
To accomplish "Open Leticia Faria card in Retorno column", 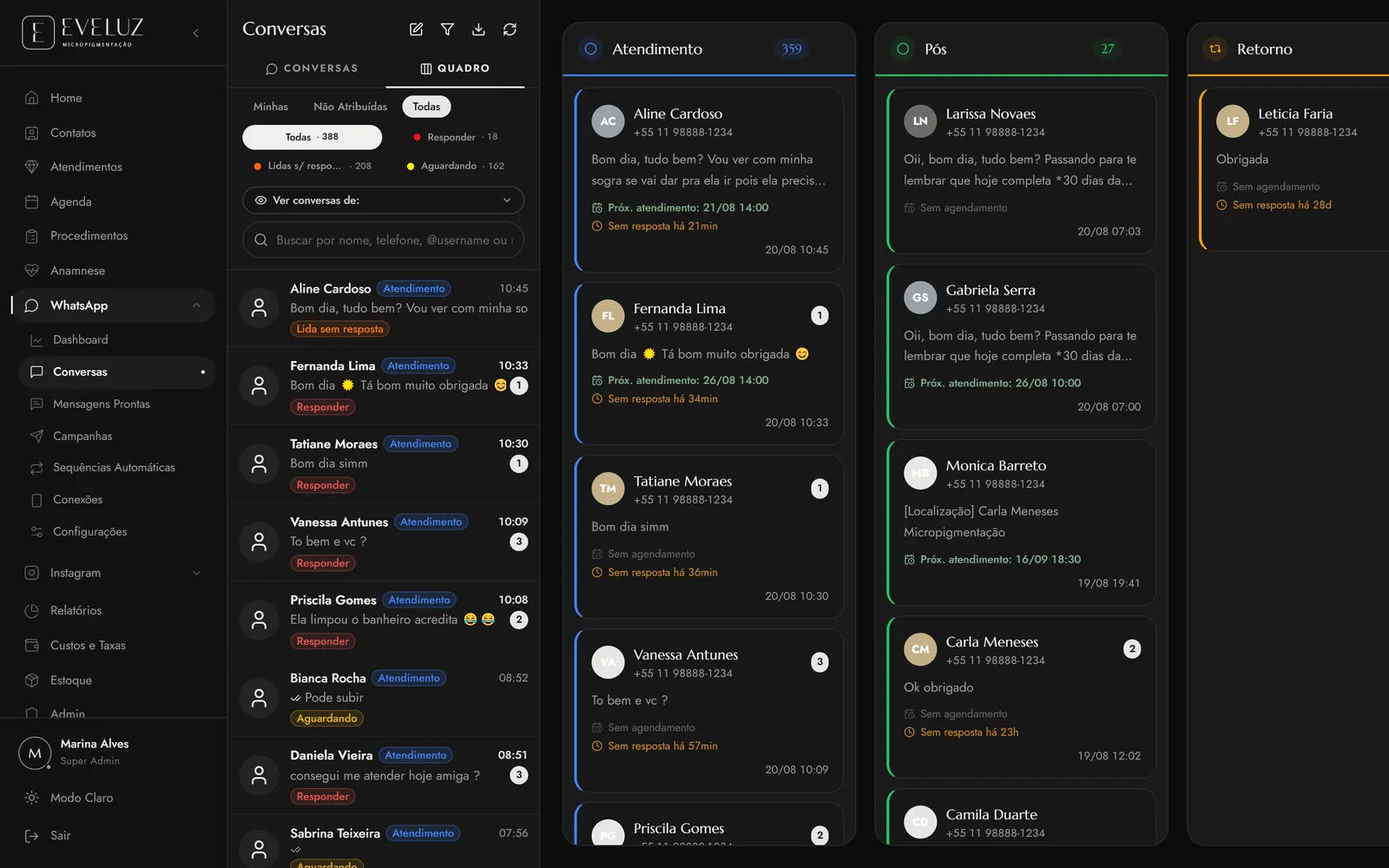I will (1294, 169).
